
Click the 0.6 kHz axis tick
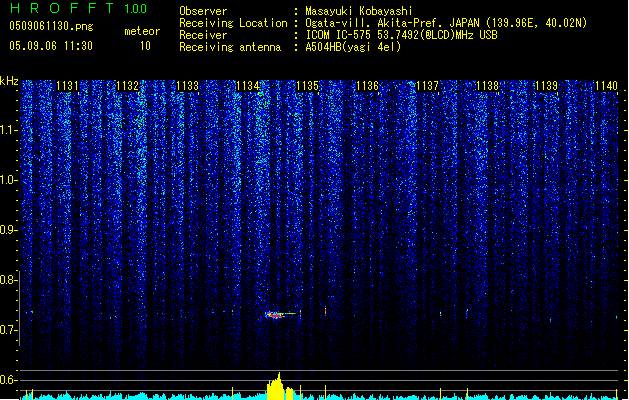tap(9, 380)
